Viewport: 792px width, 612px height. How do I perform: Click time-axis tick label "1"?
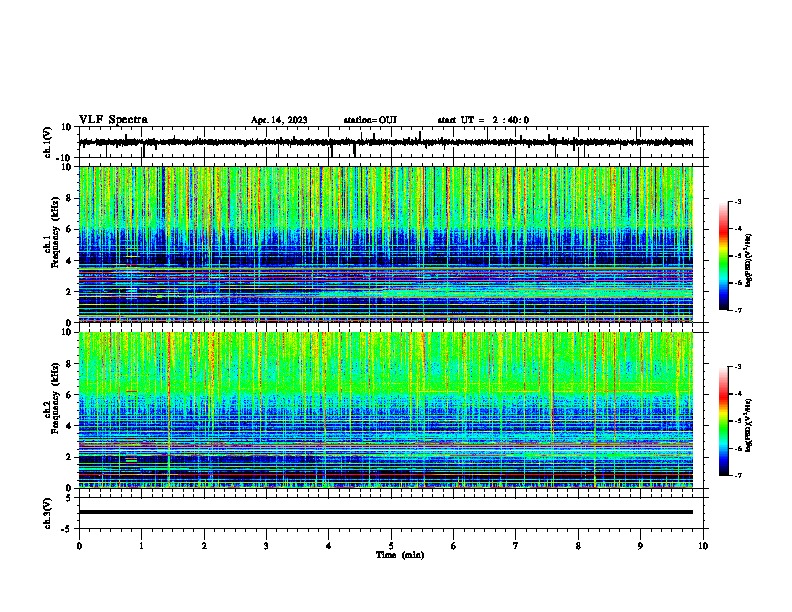(x=142, y=546)
